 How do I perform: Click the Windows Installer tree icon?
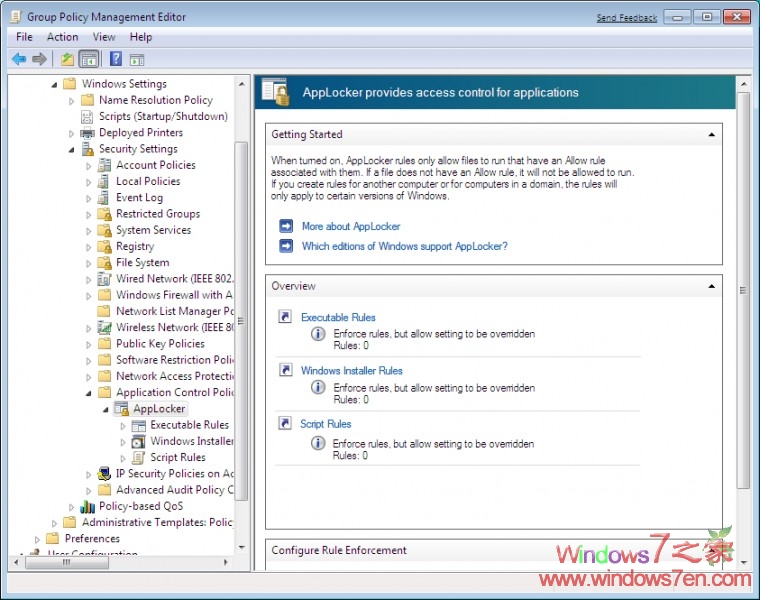[x=139, y=442]
